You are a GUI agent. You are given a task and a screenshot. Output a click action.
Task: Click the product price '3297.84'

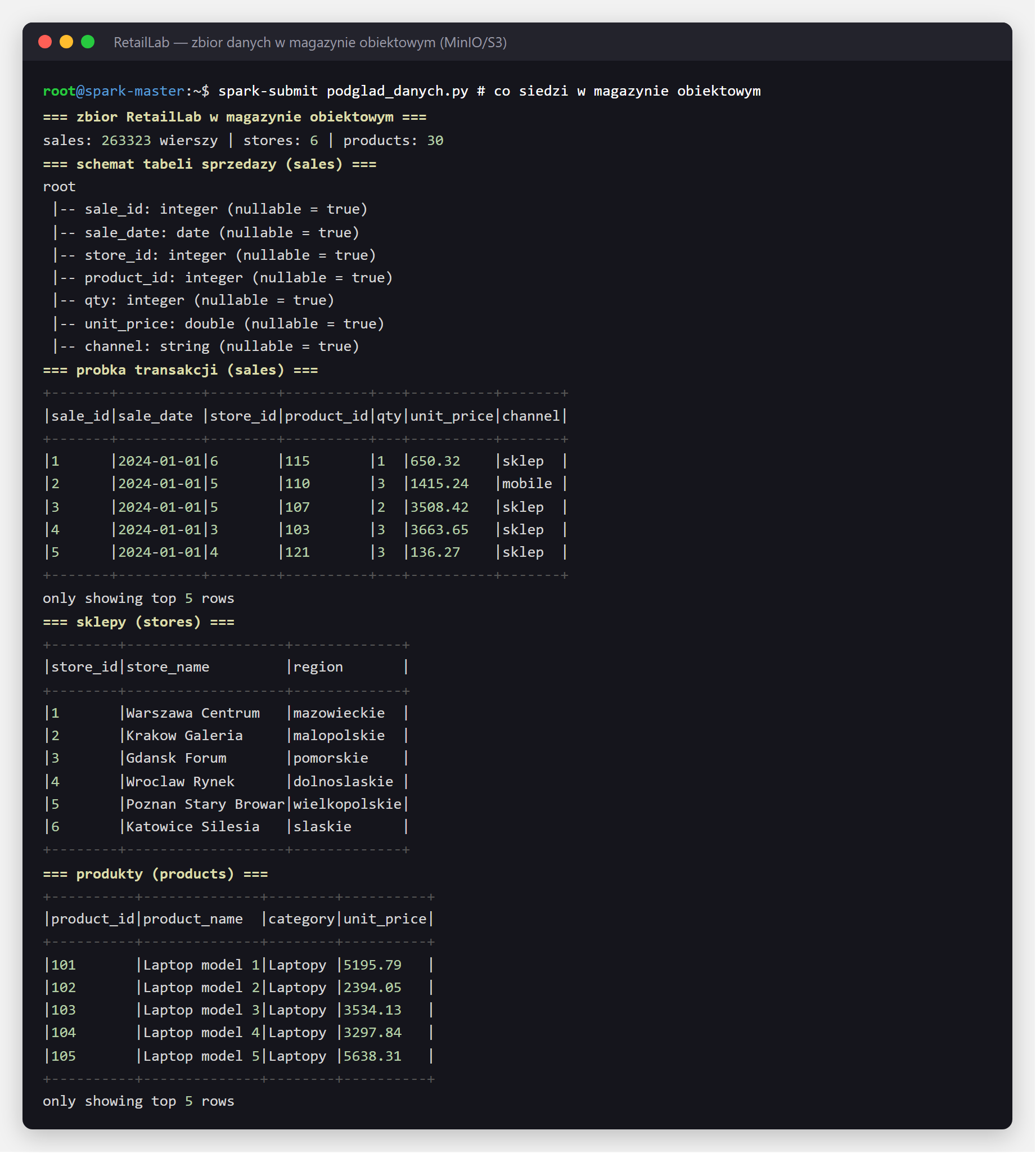(373, 1033)
